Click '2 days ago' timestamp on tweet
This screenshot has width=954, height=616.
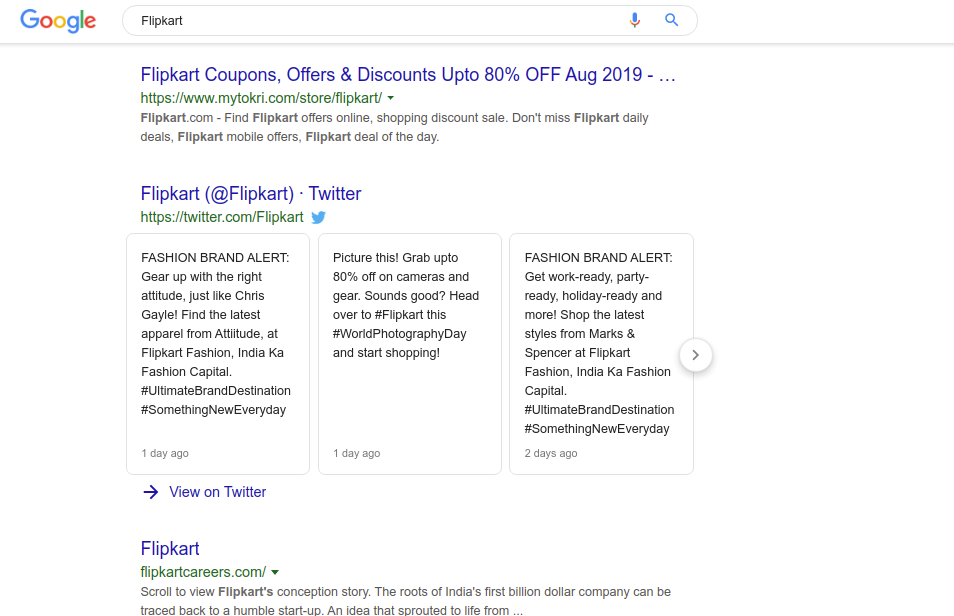pos(551,453)
